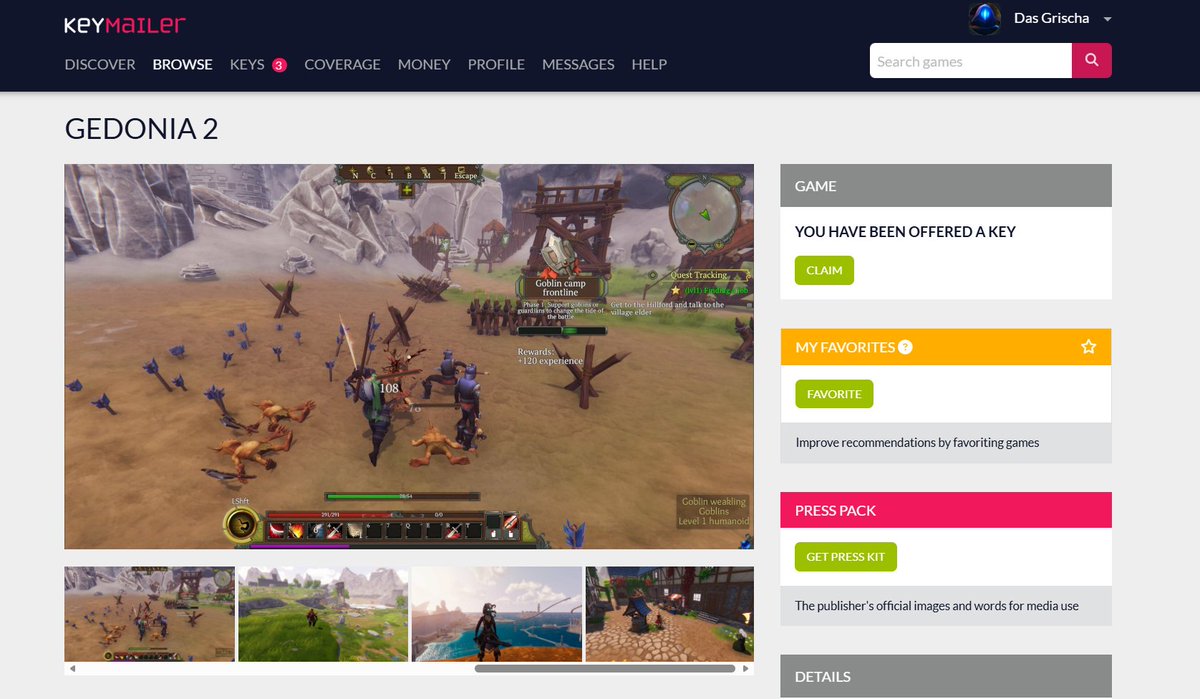Click 'Improve recommendations by favoriting games' text
Viewport: 1200px width, 699px height.
(917, 442)
